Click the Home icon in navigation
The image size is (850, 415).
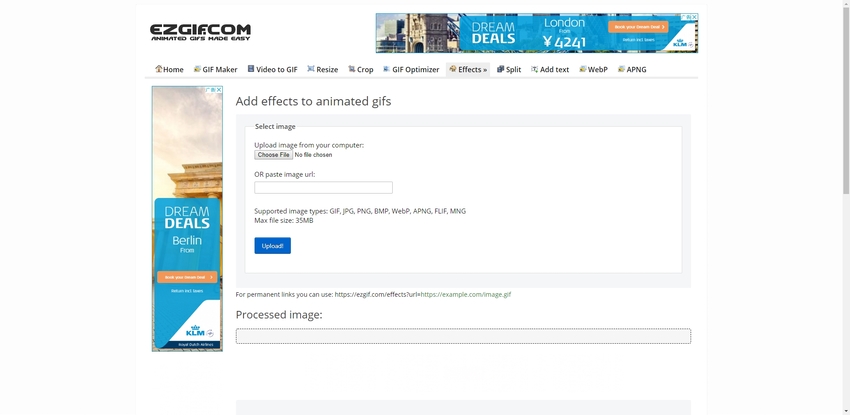click(x=159, y=69)
